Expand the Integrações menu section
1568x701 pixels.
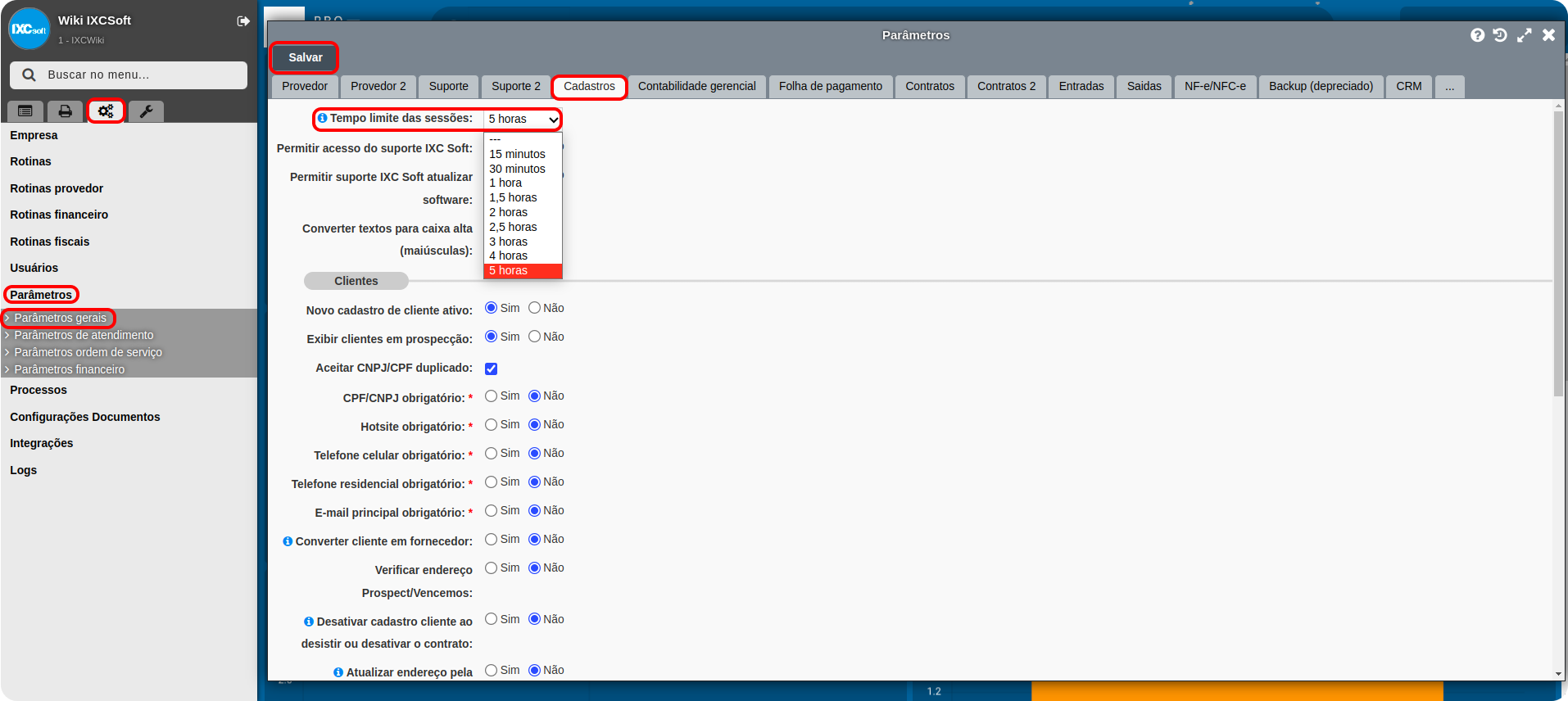point(41,443)
